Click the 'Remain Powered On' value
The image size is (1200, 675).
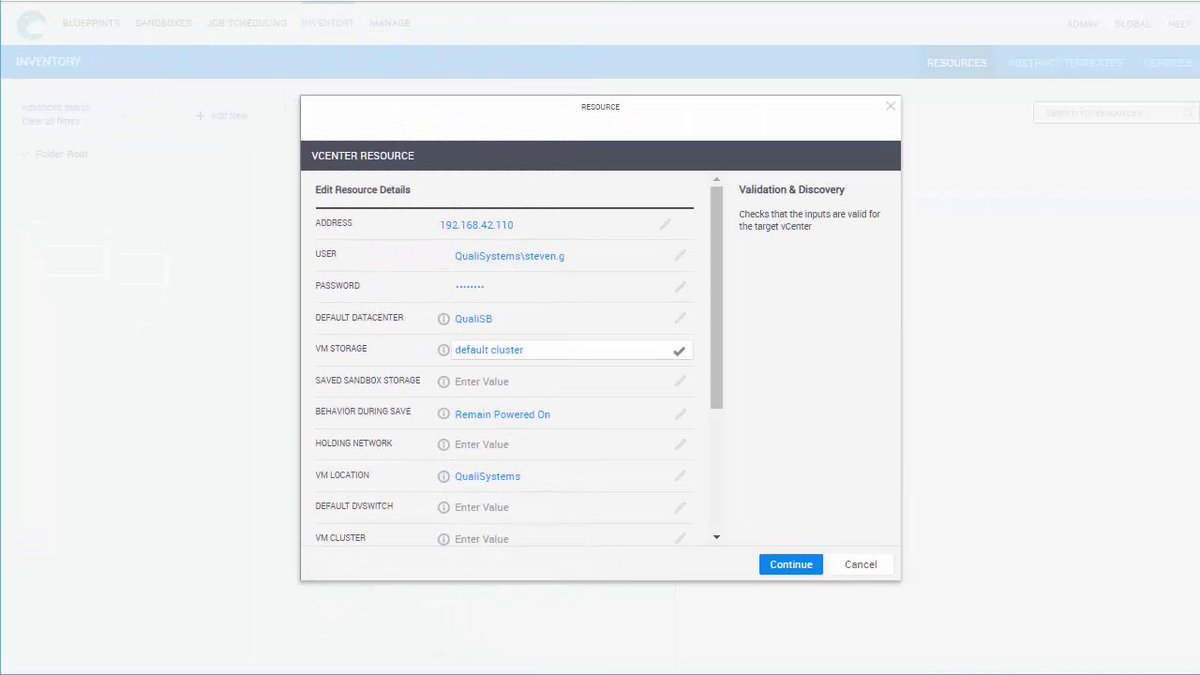(502, 414)
